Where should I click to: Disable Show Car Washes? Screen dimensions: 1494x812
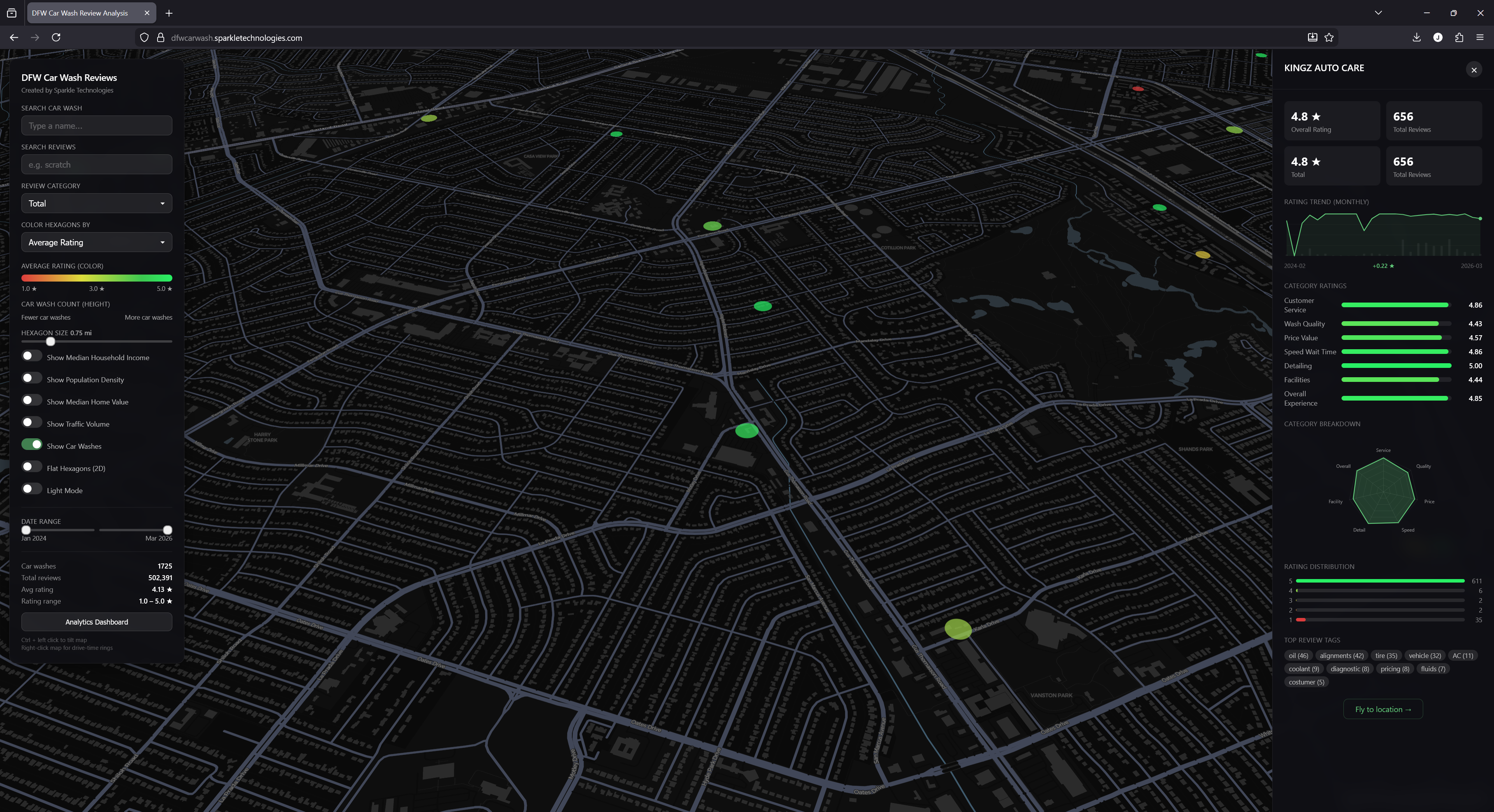[32, 444]
